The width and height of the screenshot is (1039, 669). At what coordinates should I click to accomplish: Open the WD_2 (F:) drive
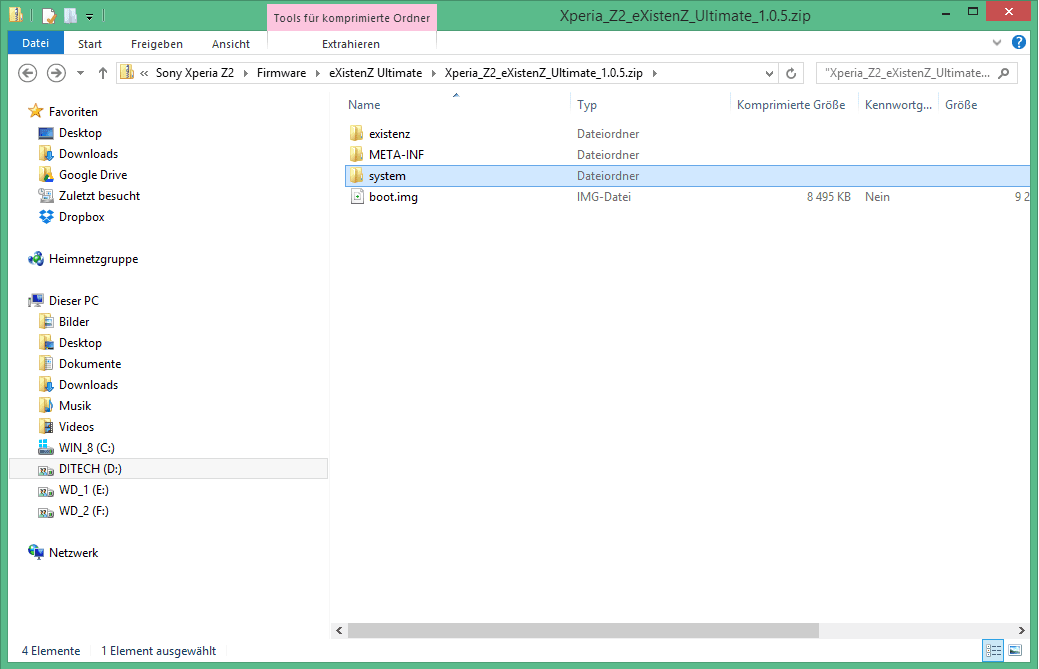[x=83, y=511]
